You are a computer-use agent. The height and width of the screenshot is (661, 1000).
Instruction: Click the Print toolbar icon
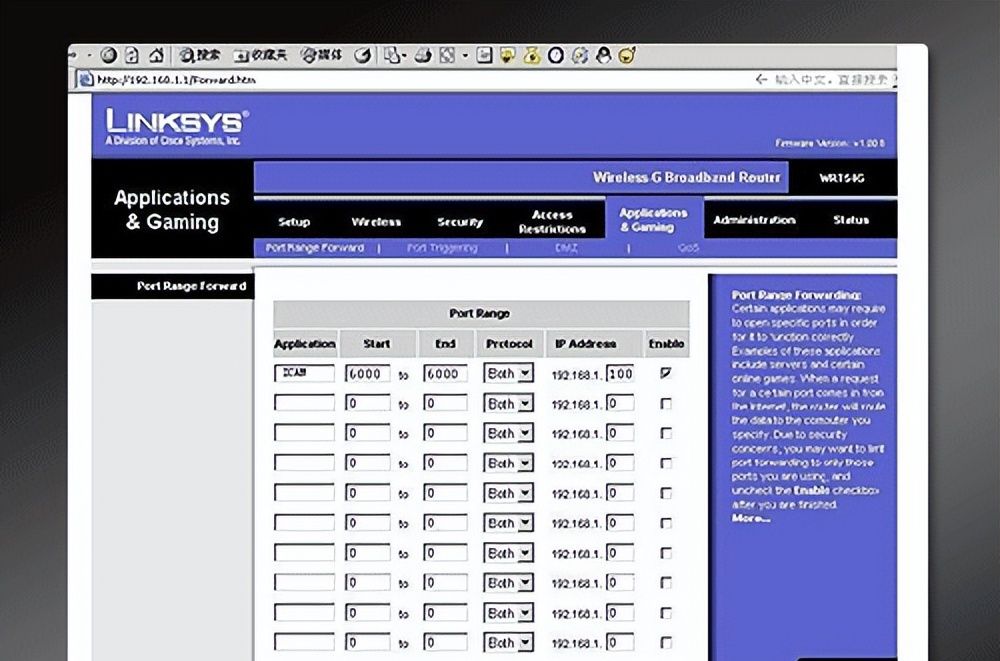(424, 55)
